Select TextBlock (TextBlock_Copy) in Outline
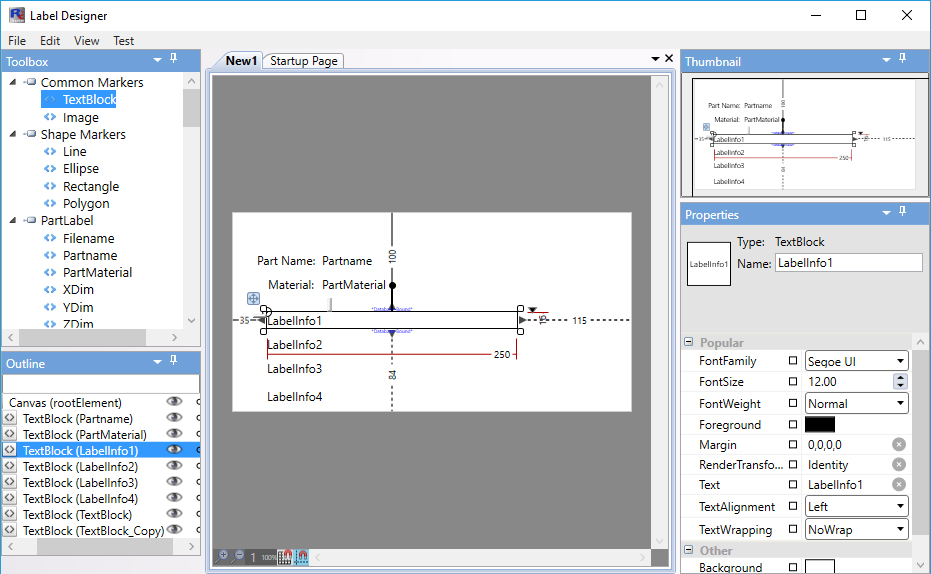 (x=93, y=531)
